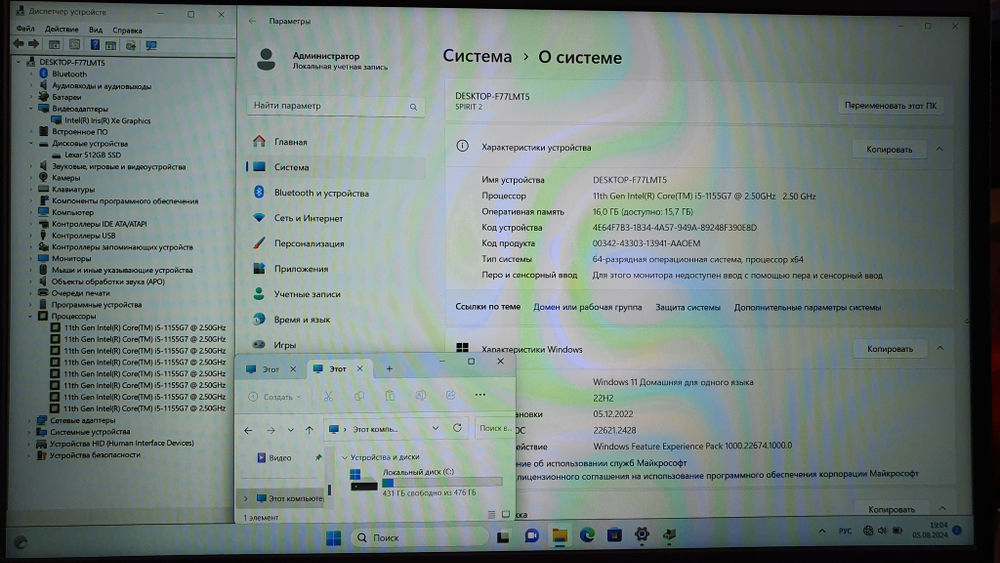Open the Вид menu in Device Manager

[96, 29]
